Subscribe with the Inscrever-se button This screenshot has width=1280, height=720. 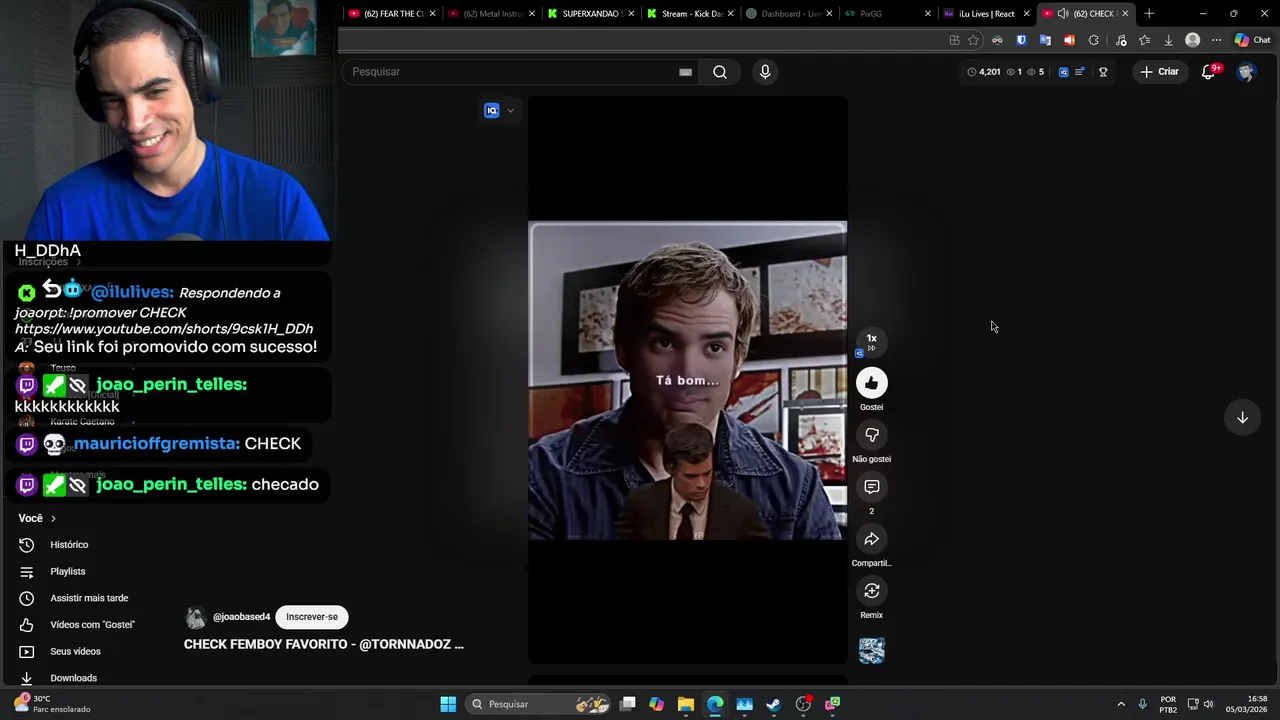(x=312, y=617)
